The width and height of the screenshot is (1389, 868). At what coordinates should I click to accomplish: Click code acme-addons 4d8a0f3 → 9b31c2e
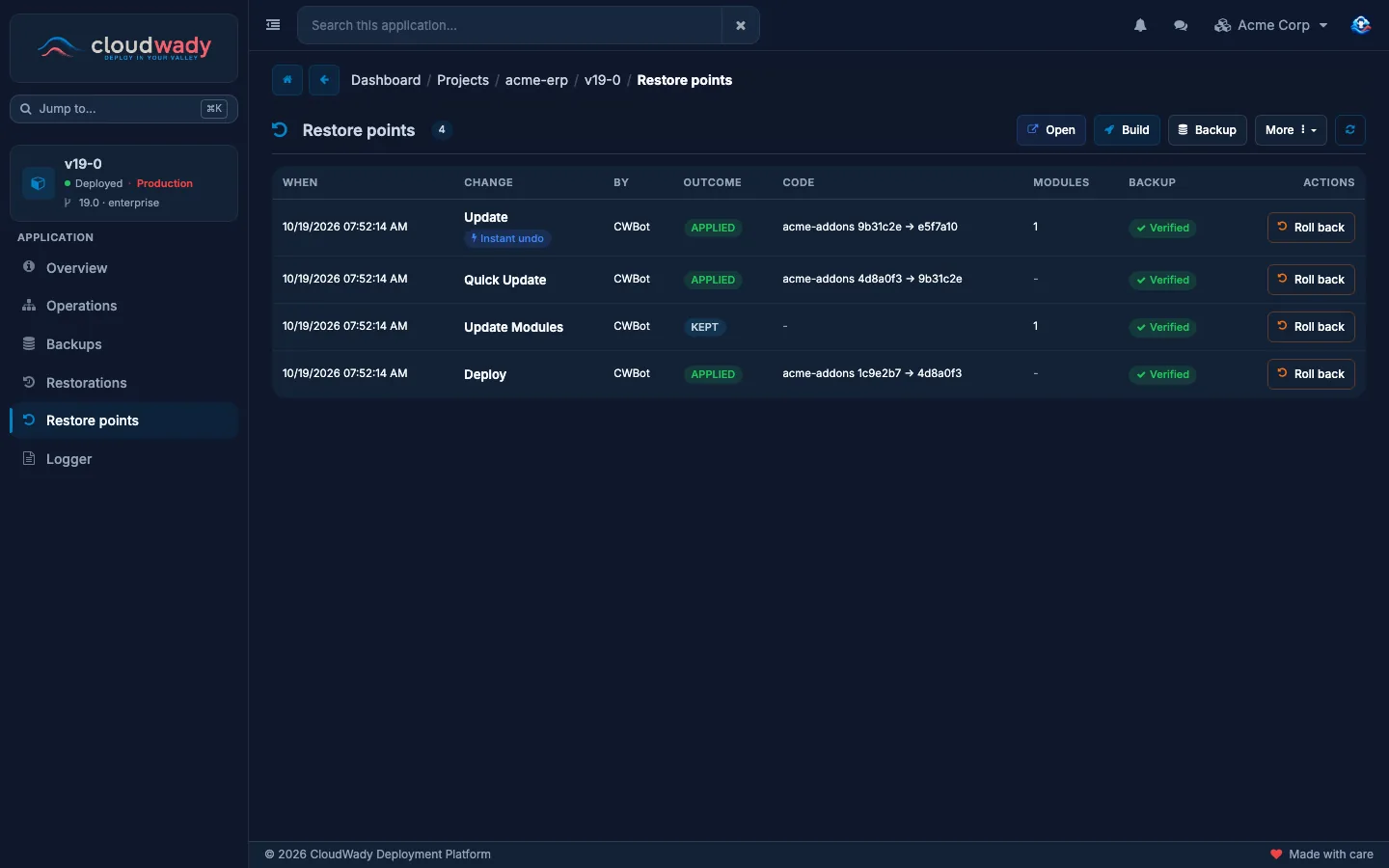pos(872,279)
